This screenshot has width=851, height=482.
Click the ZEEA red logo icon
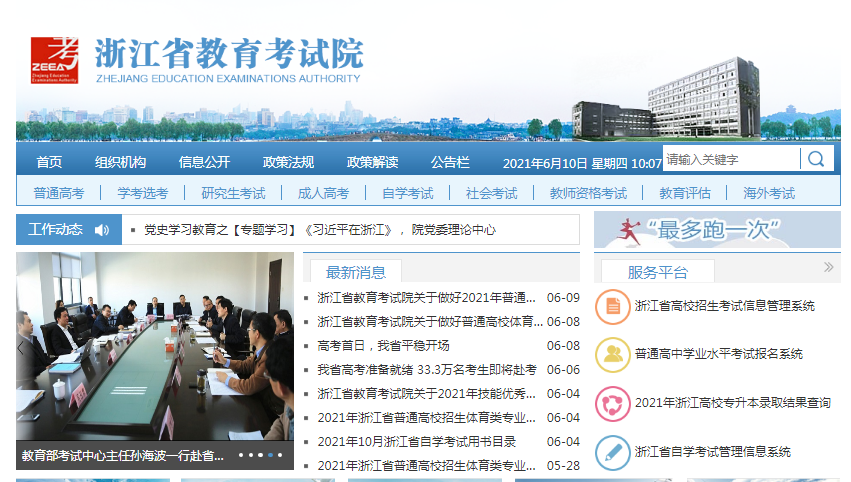(54, 60)
